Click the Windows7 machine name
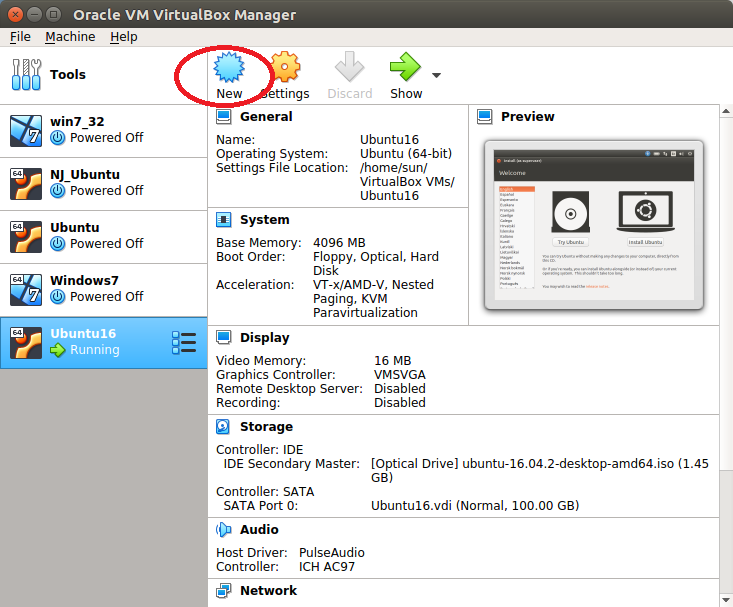The image size is (733, 607). [84, 280]
